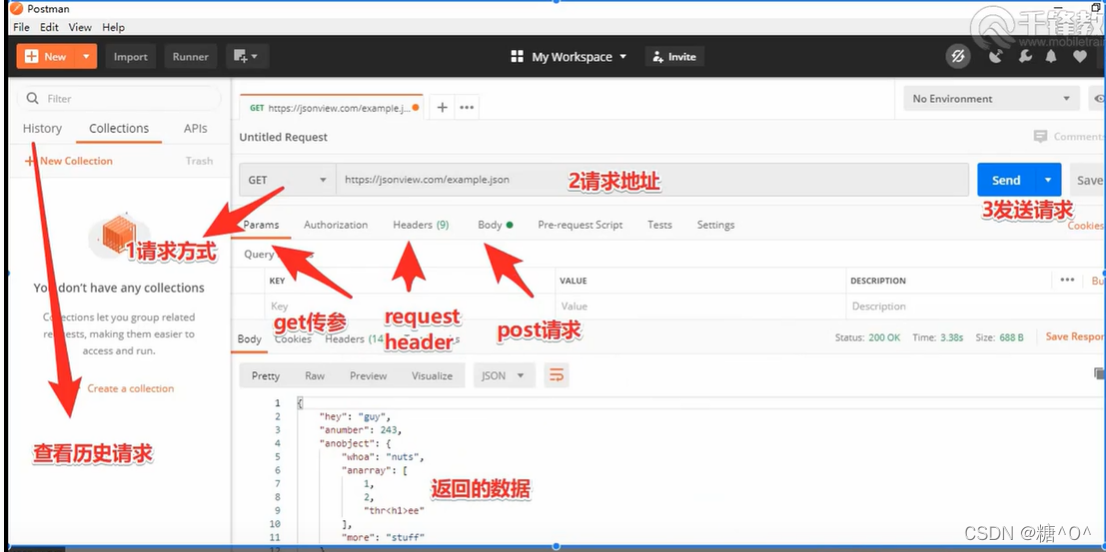
Task: Switch response view to Visualize
Action: [x=432, y=376]
